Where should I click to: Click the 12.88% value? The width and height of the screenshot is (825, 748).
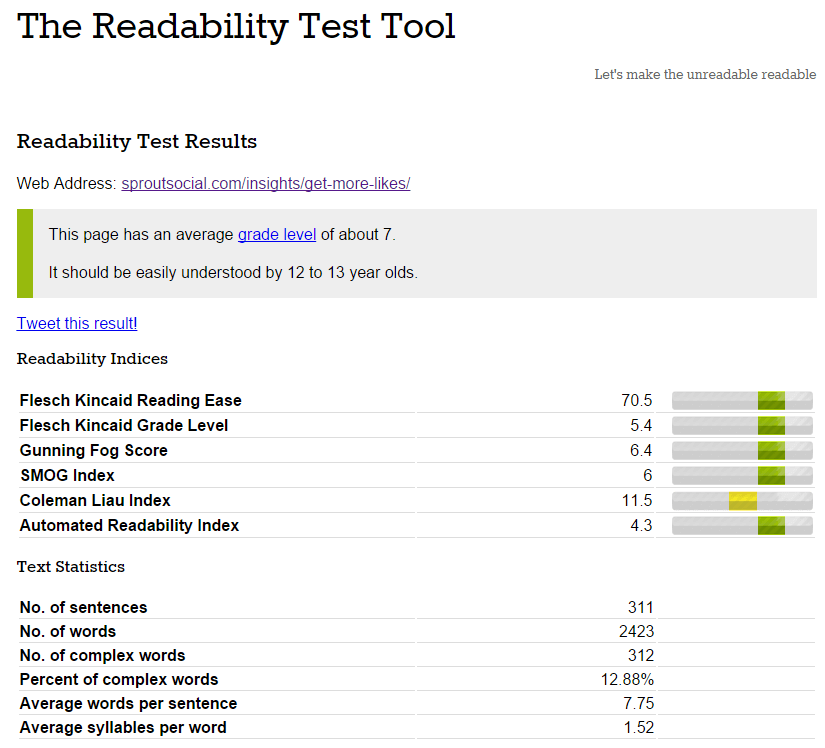(x=627, y=680)
